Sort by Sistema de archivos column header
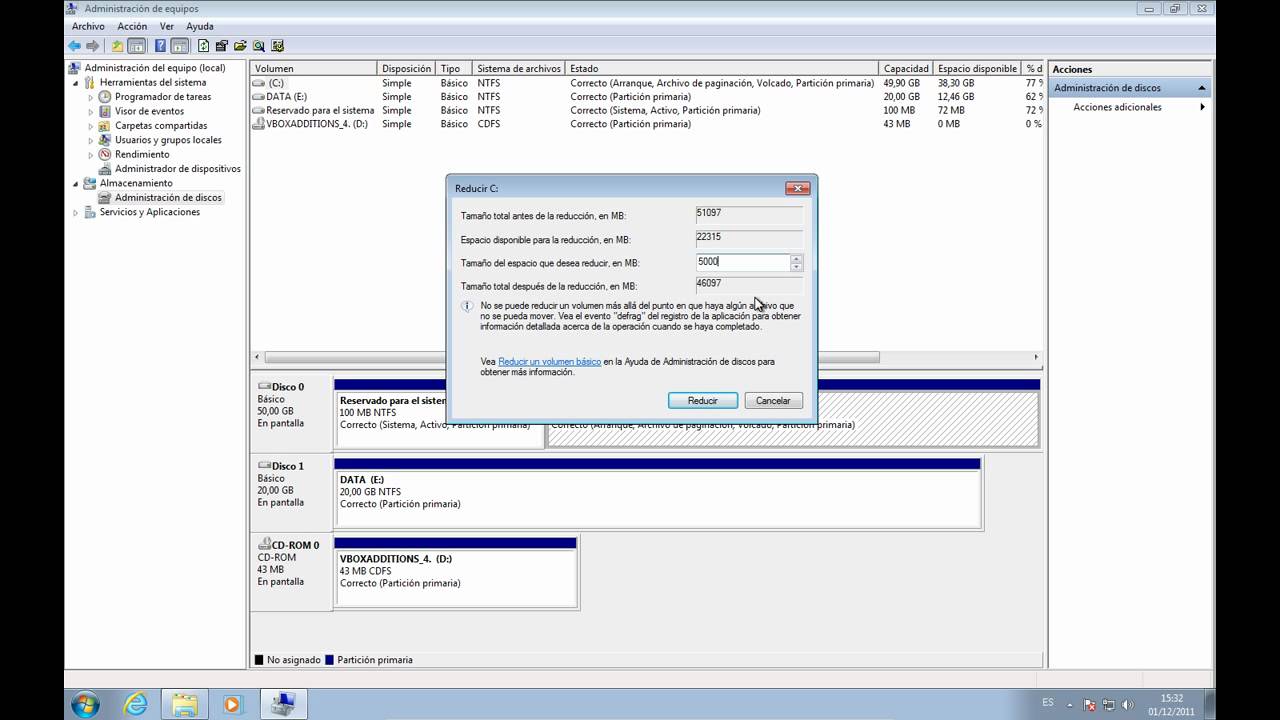Image resolution: width=1280 pixels, height=720 pixels. [519, 69]
